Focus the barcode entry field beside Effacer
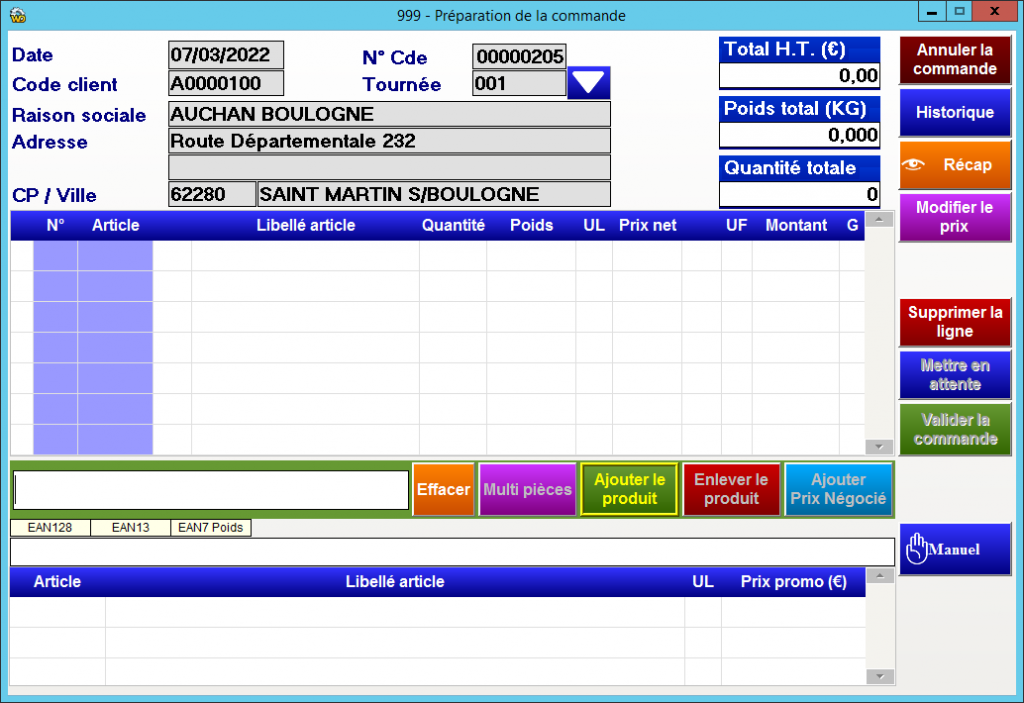1024x703 pixels. 210,490
